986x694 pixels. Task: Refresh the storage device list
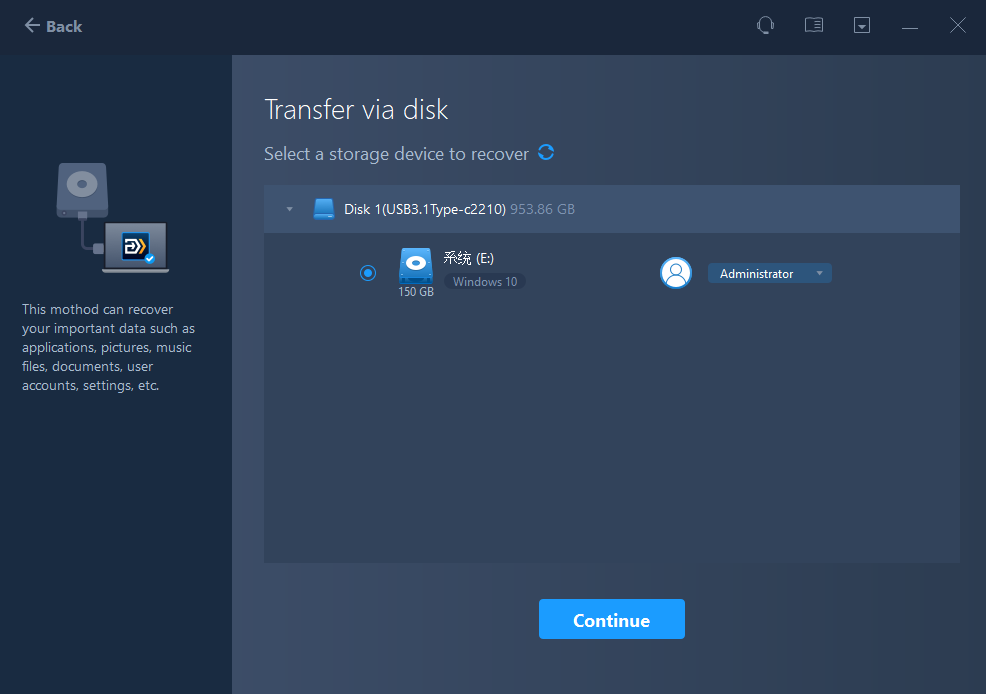click(x=546, y=152)
